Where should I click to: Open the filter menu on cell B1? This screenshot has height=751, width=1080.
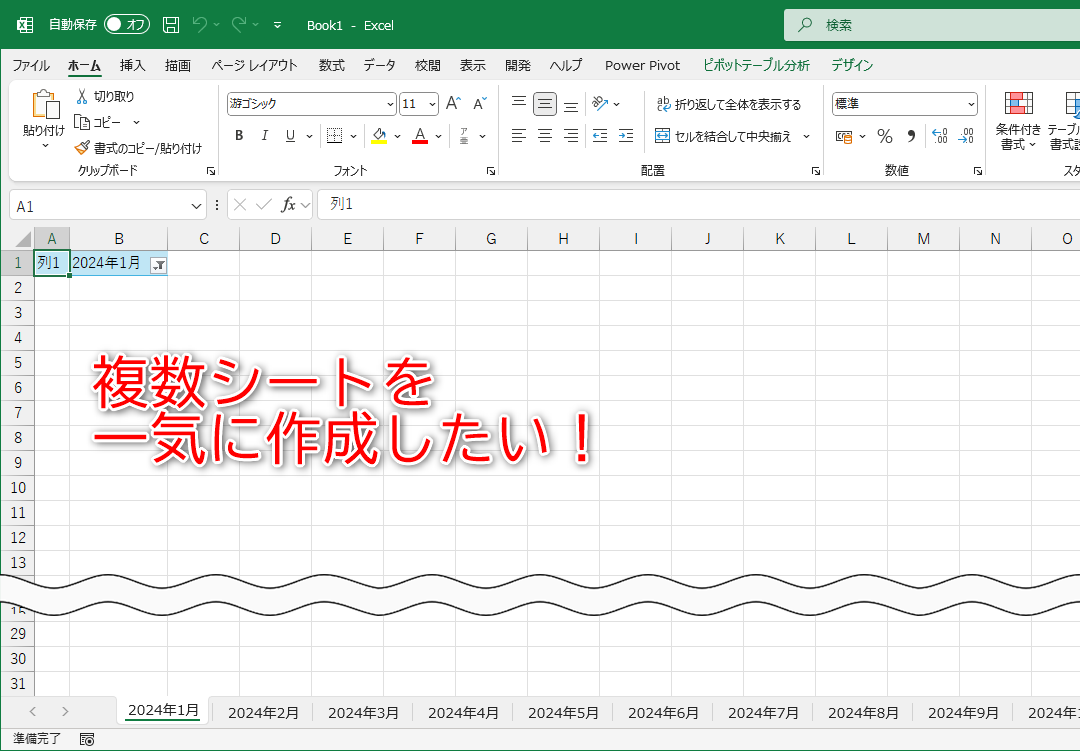pyautogui.click(x=159, y=263)
